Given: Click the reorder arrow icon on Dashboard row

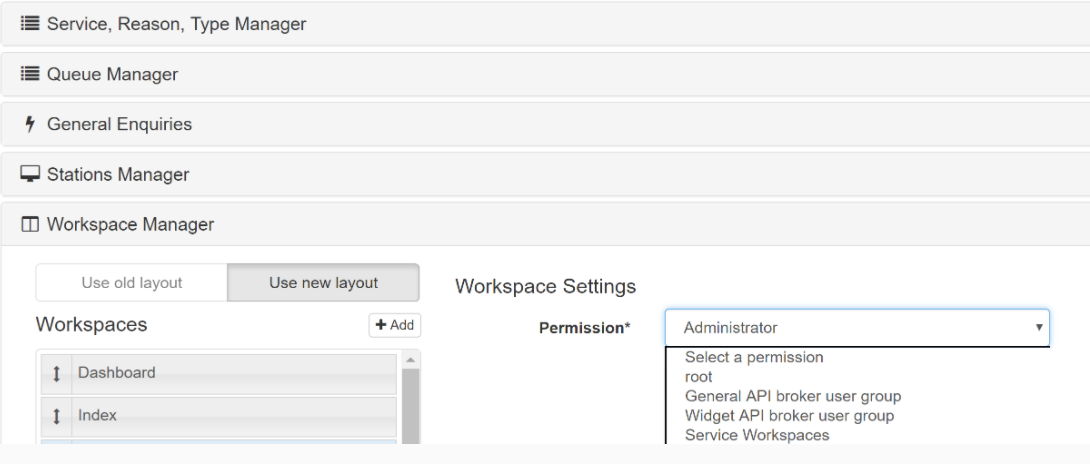Looking at the screenshot, I should click(56, 374).
